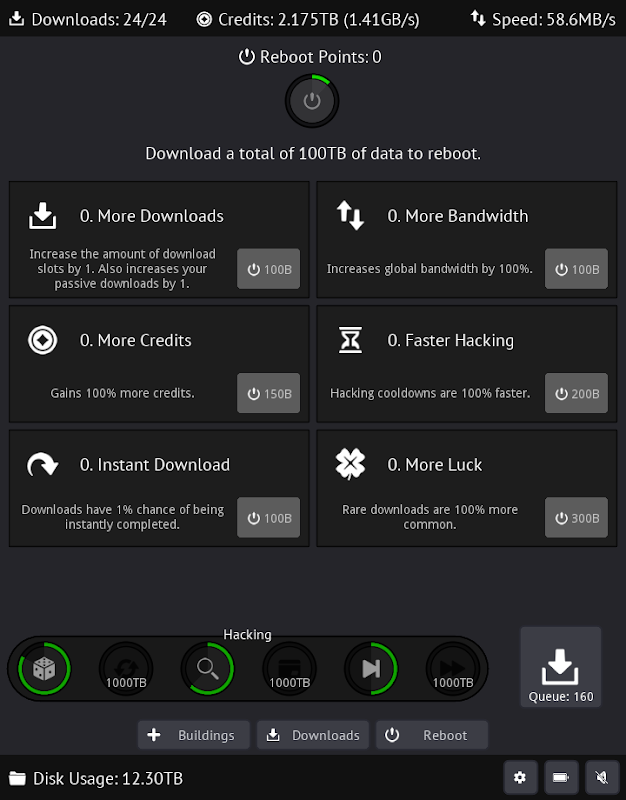Activate the magnifier search hack

(208, 668)
